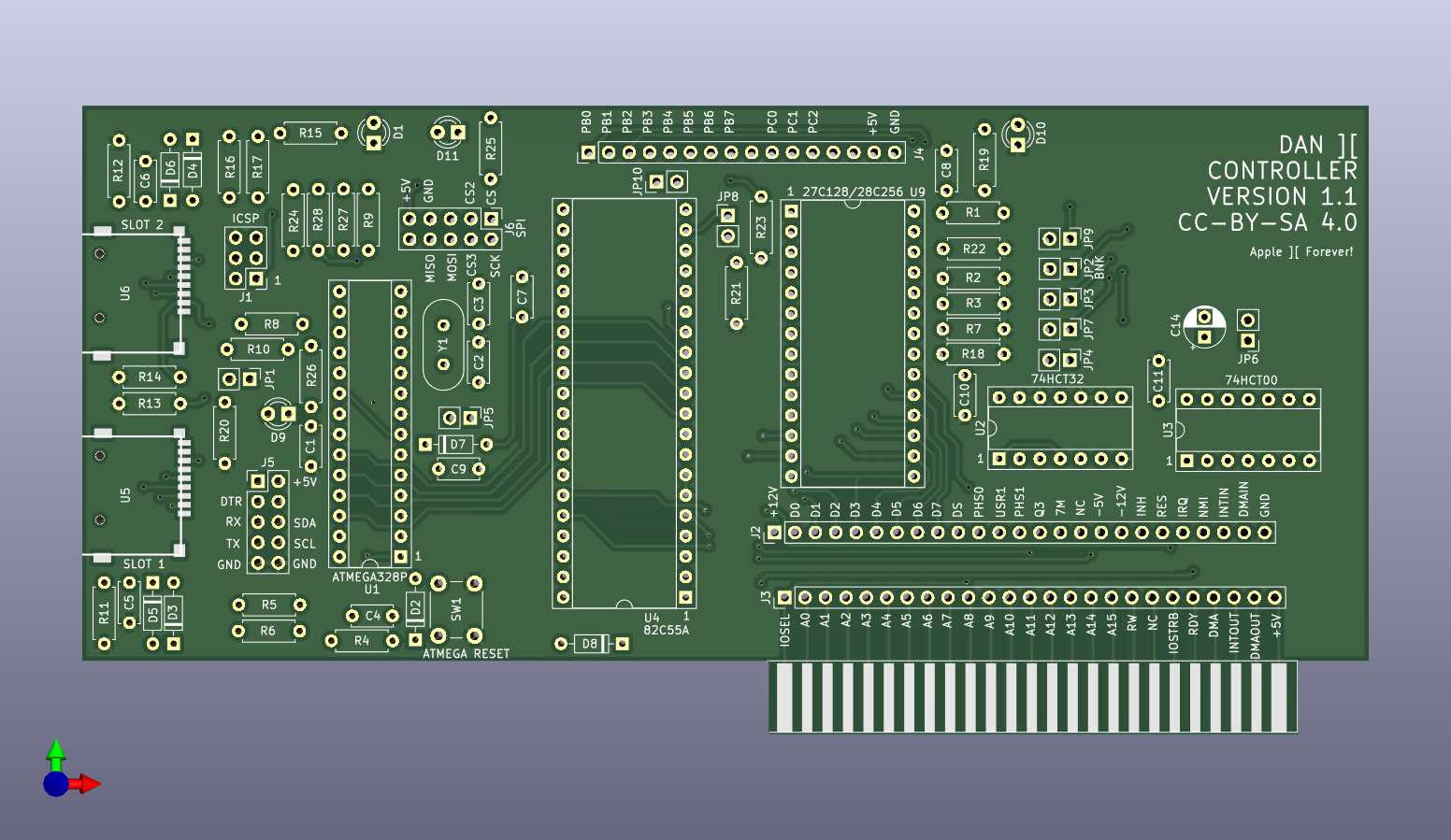The height and width of the screenshot is (840, 1451).
Task: Click the 82C55A chip label
Action: [667, 631]
